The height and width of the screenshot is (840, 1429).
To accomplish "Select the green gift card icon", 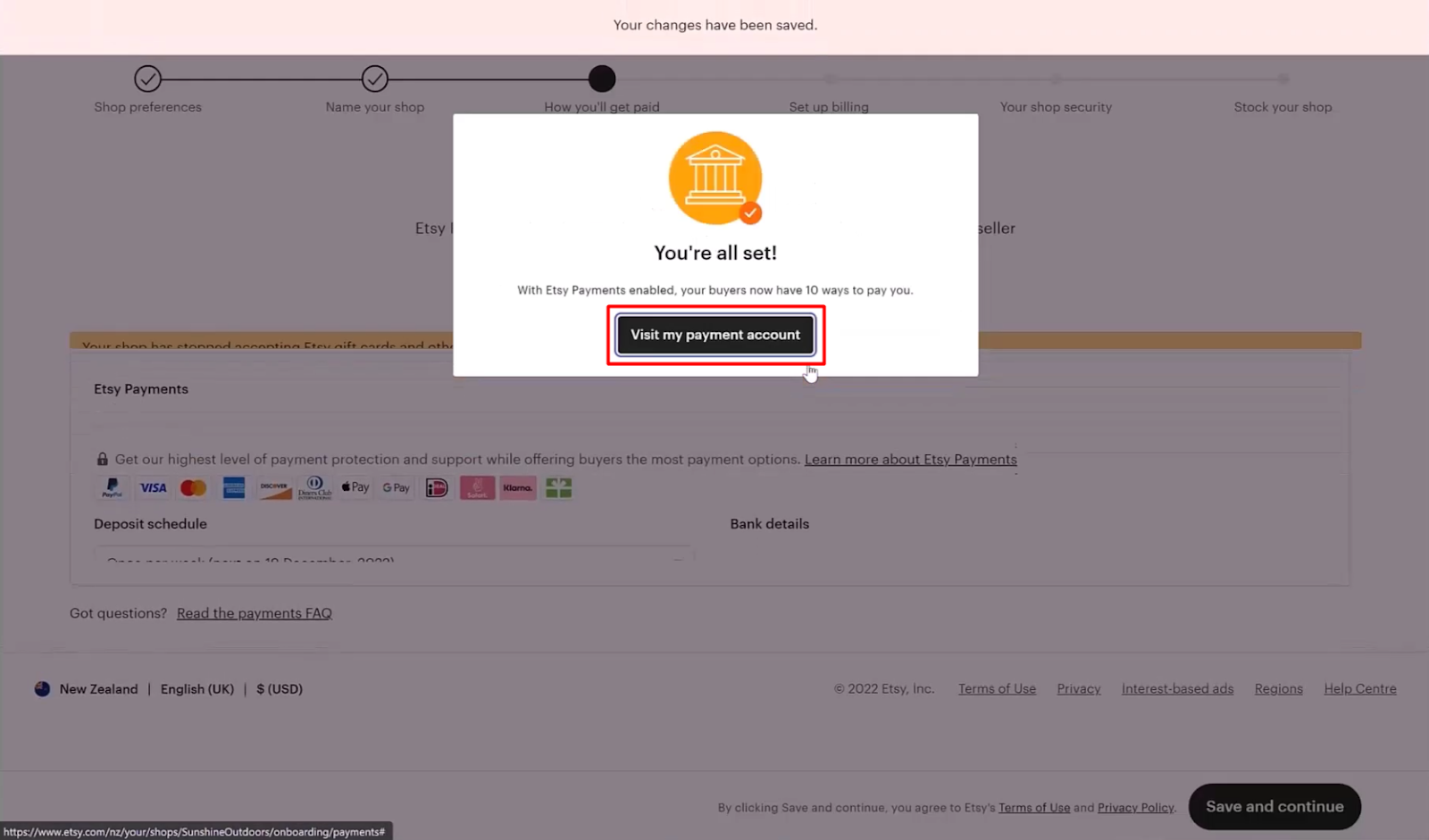I will (558, 488).
